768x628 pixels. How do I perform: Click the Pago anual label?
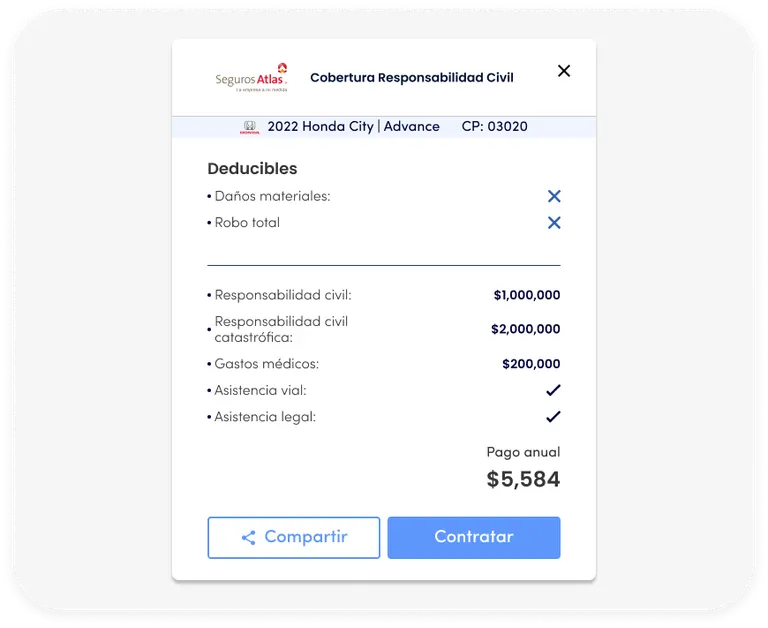pos(523,452)
